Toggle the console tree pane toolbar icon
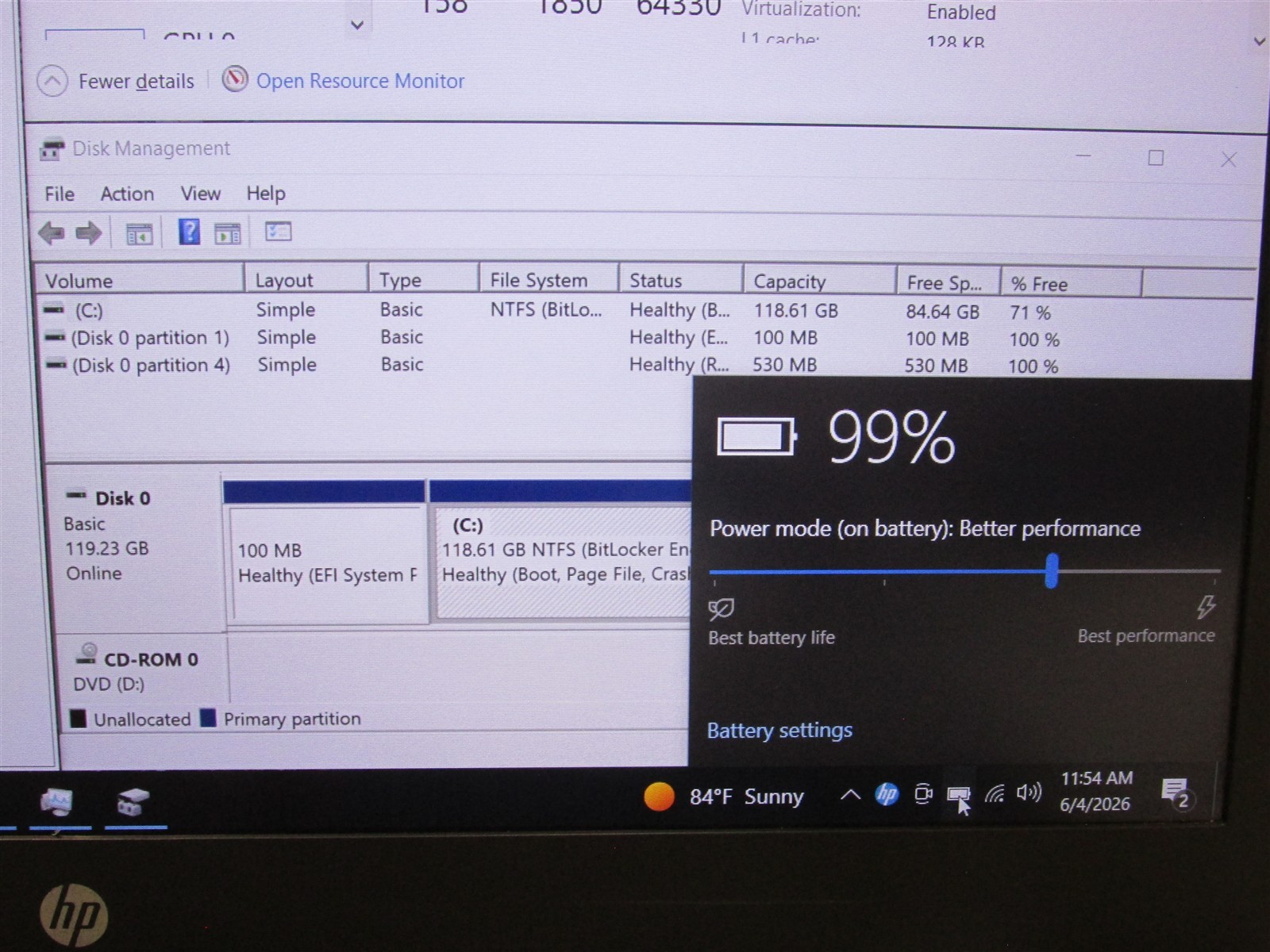1270x952 pixels. click(139, 233)
